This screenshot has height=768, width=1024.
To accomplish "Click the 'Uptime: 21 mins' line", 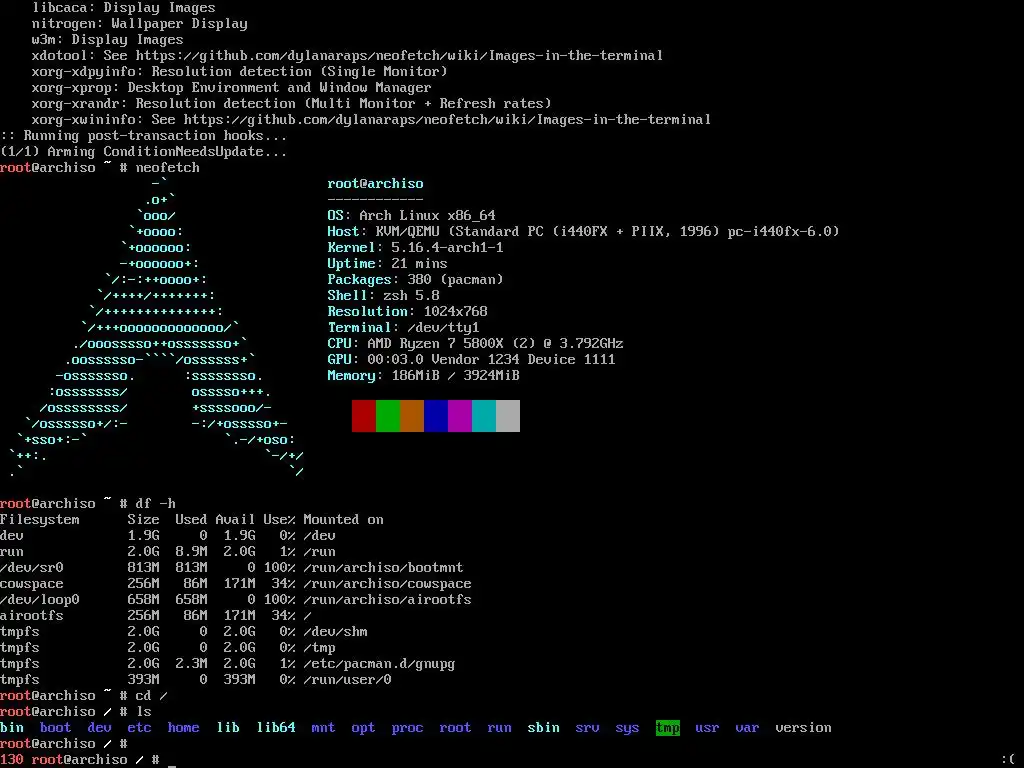I will click(387, 264).
